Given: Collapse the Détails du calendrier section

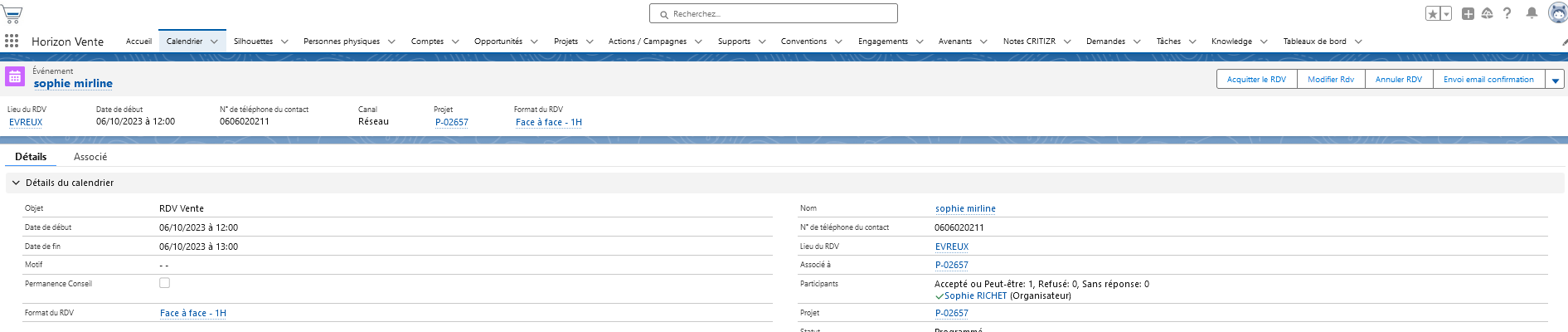Looking at the screenshot, I should click(16, 183).
